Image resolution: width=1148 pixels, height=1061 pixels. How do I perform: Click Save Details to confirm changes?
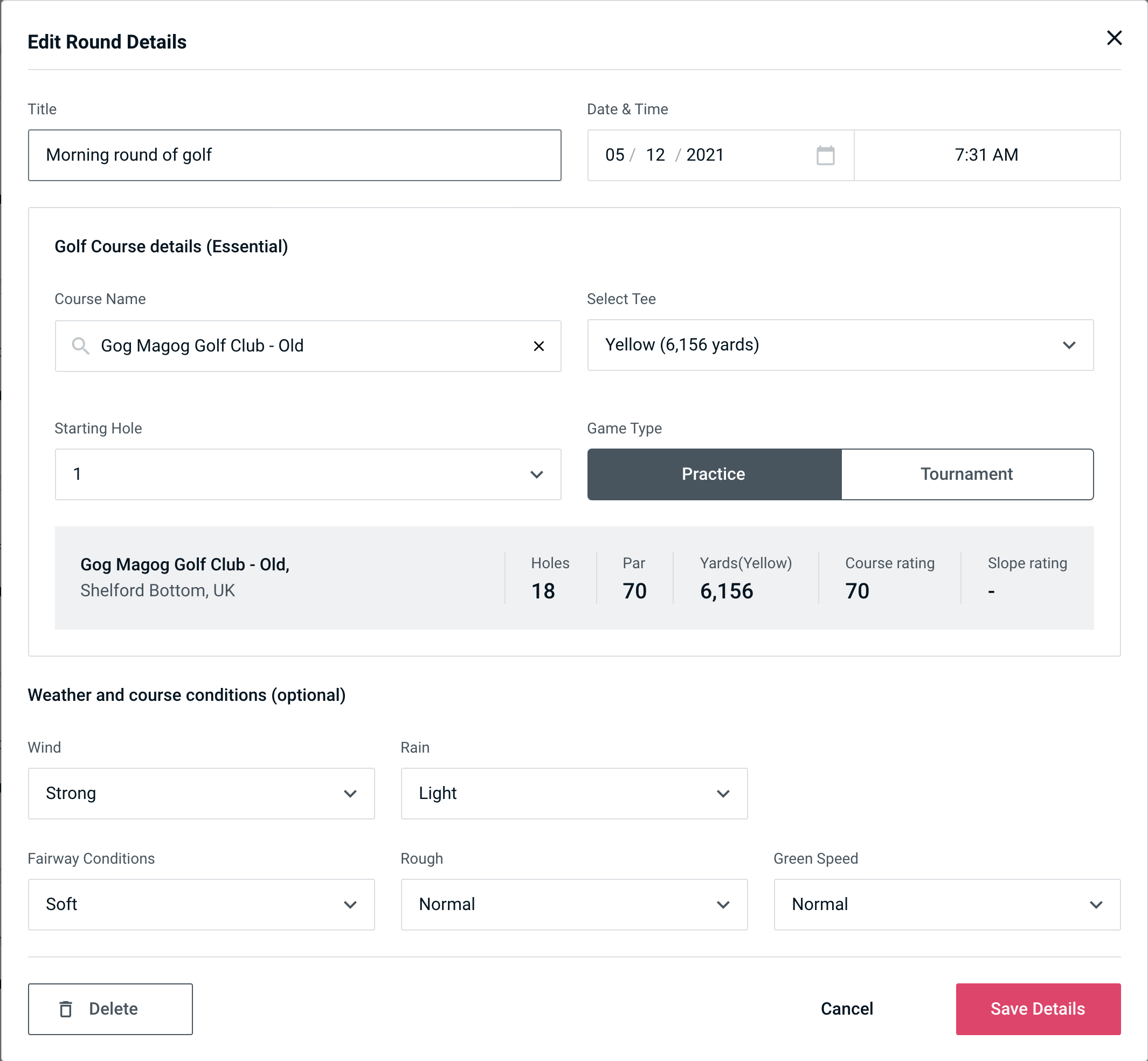(1037, 1009)
